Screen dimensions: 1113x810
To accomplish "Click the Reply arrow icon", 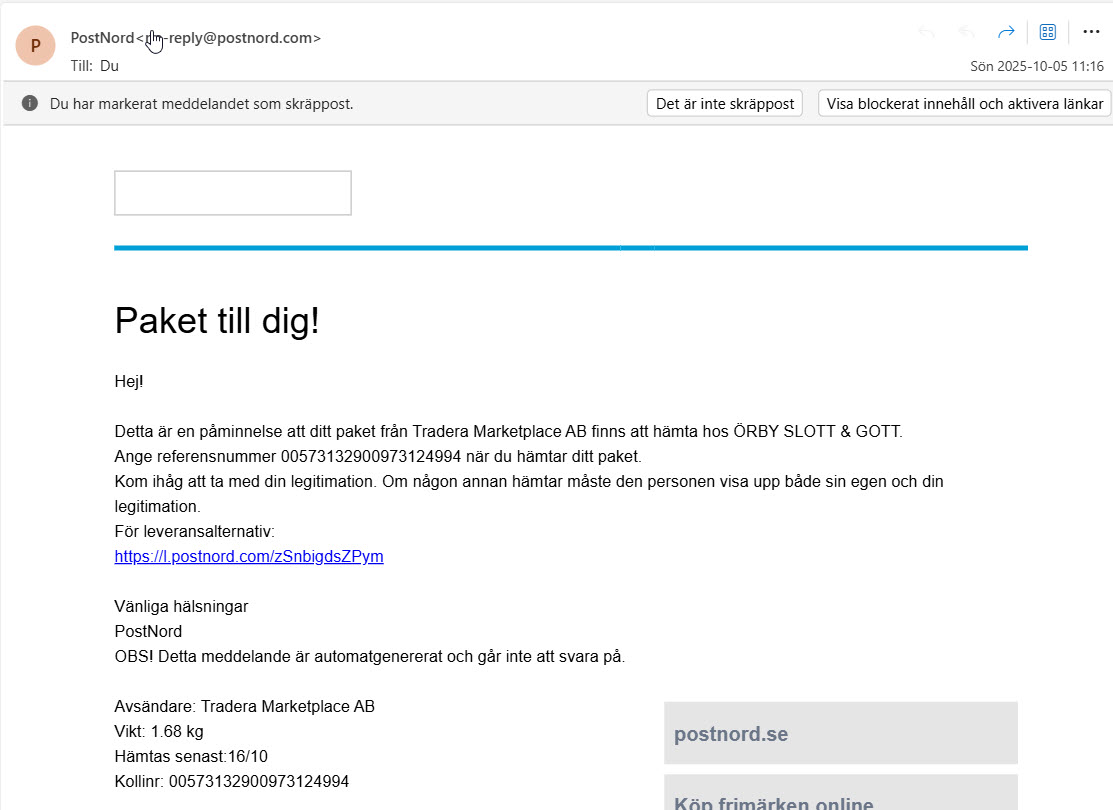I will pos(926,32).
